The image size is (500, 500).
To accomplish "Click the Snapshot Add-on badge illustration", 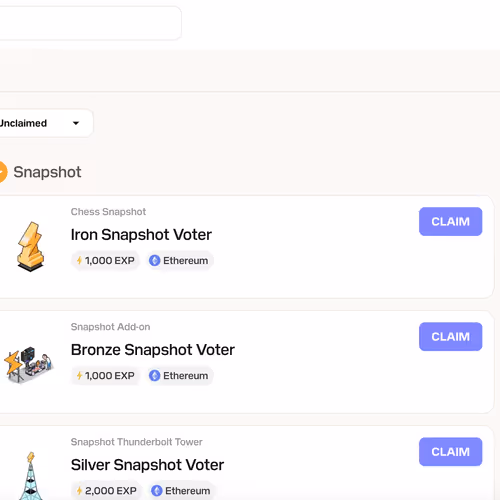I will [x=28, y=364].
